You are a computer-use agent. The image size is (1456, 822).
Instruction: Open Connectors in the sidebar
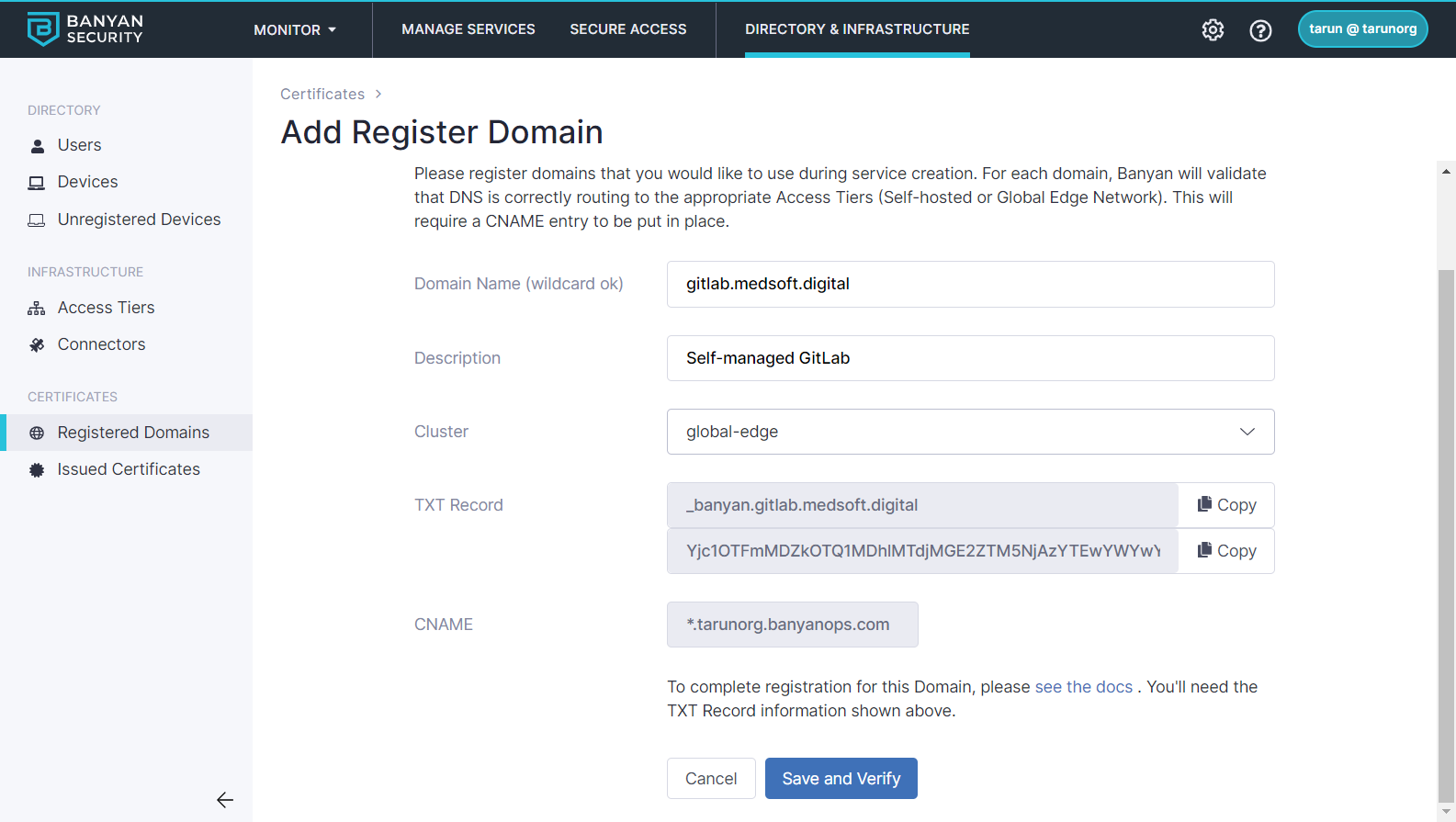click(101, 344)
